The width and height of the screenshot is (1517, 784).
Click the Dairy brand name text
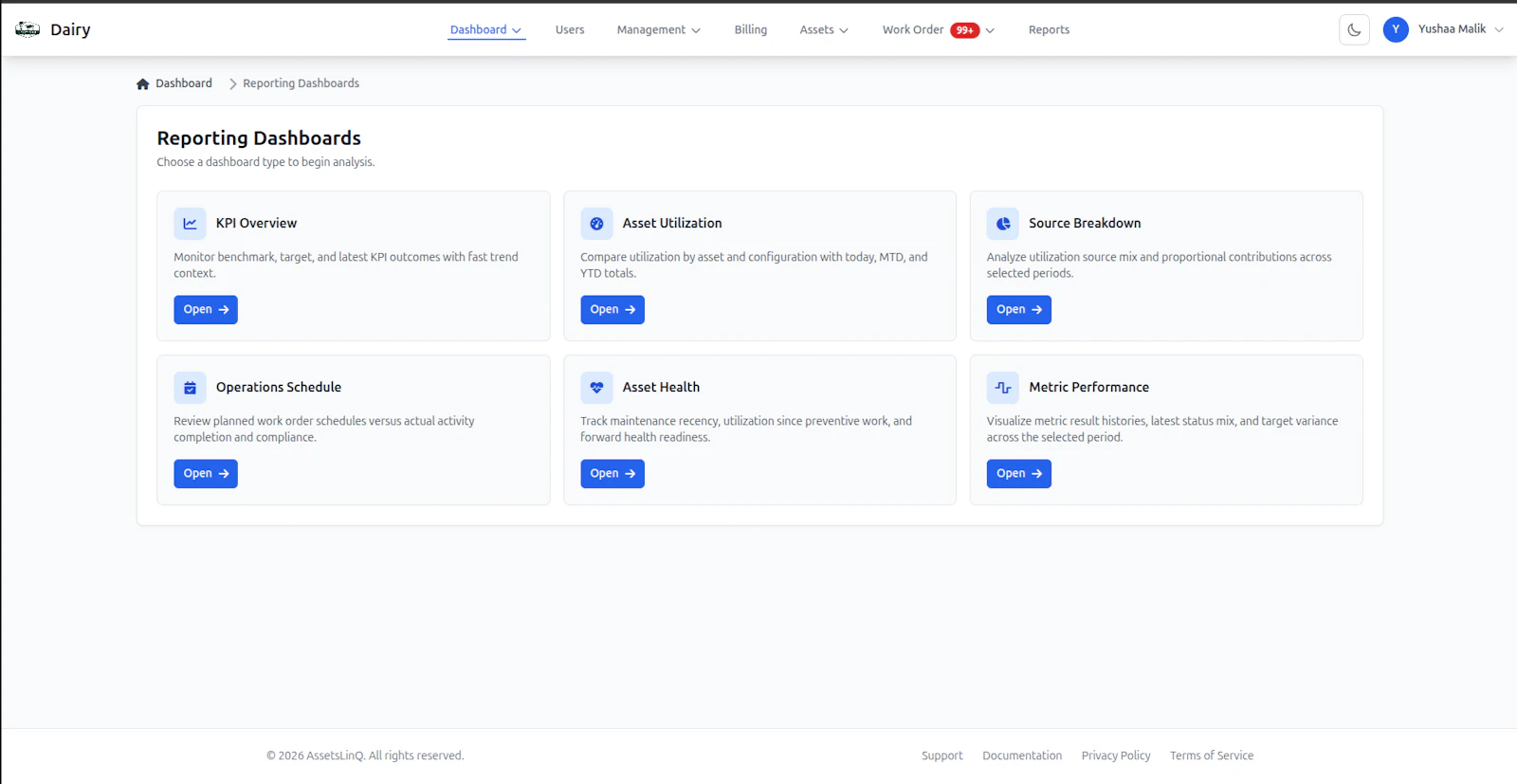tap(70, 30)
